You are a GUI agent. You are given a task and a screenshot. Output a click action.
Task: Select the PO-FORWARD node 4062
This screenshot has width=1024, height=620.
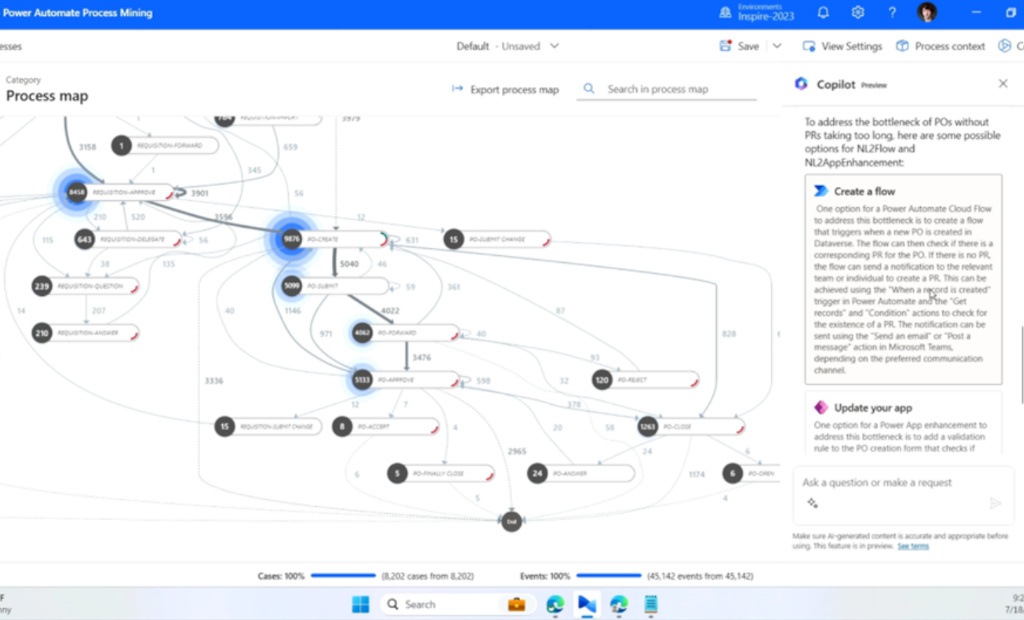tap(406, 333)
